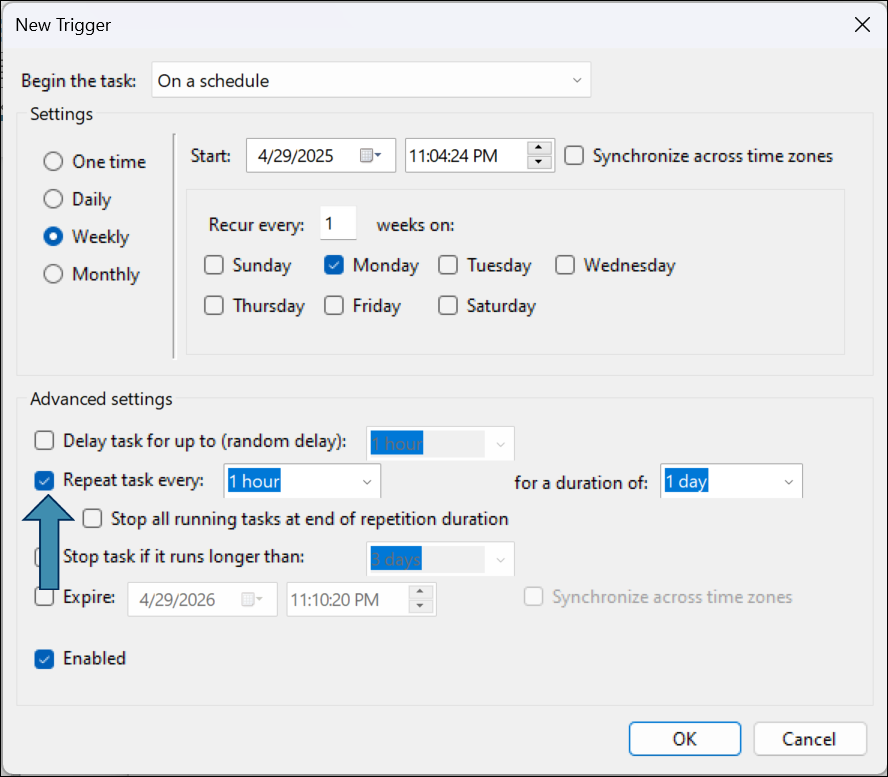Disable the Repeat task every checkbox
The width and height of the screenshot is (888, 777).
click(x=44, y=481)
